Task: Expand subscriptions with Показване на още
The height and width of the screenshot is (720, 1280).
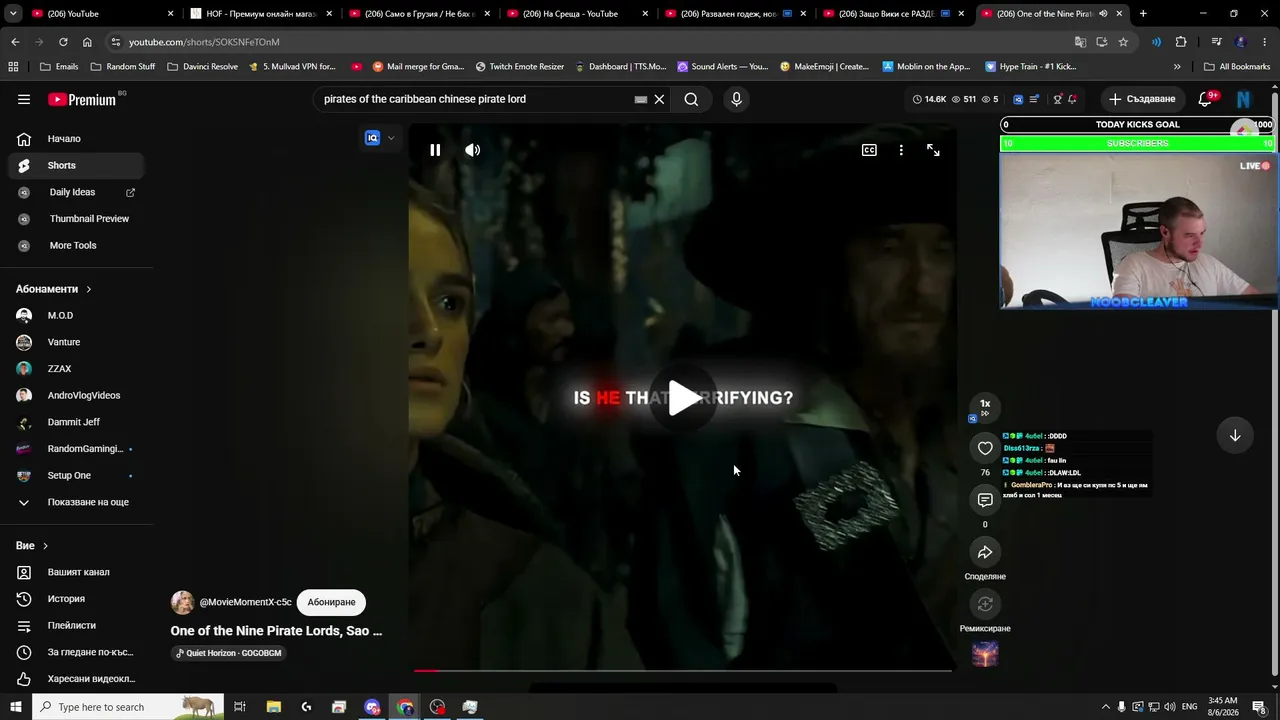Action: pyautogui.click(x=76, y=502)
